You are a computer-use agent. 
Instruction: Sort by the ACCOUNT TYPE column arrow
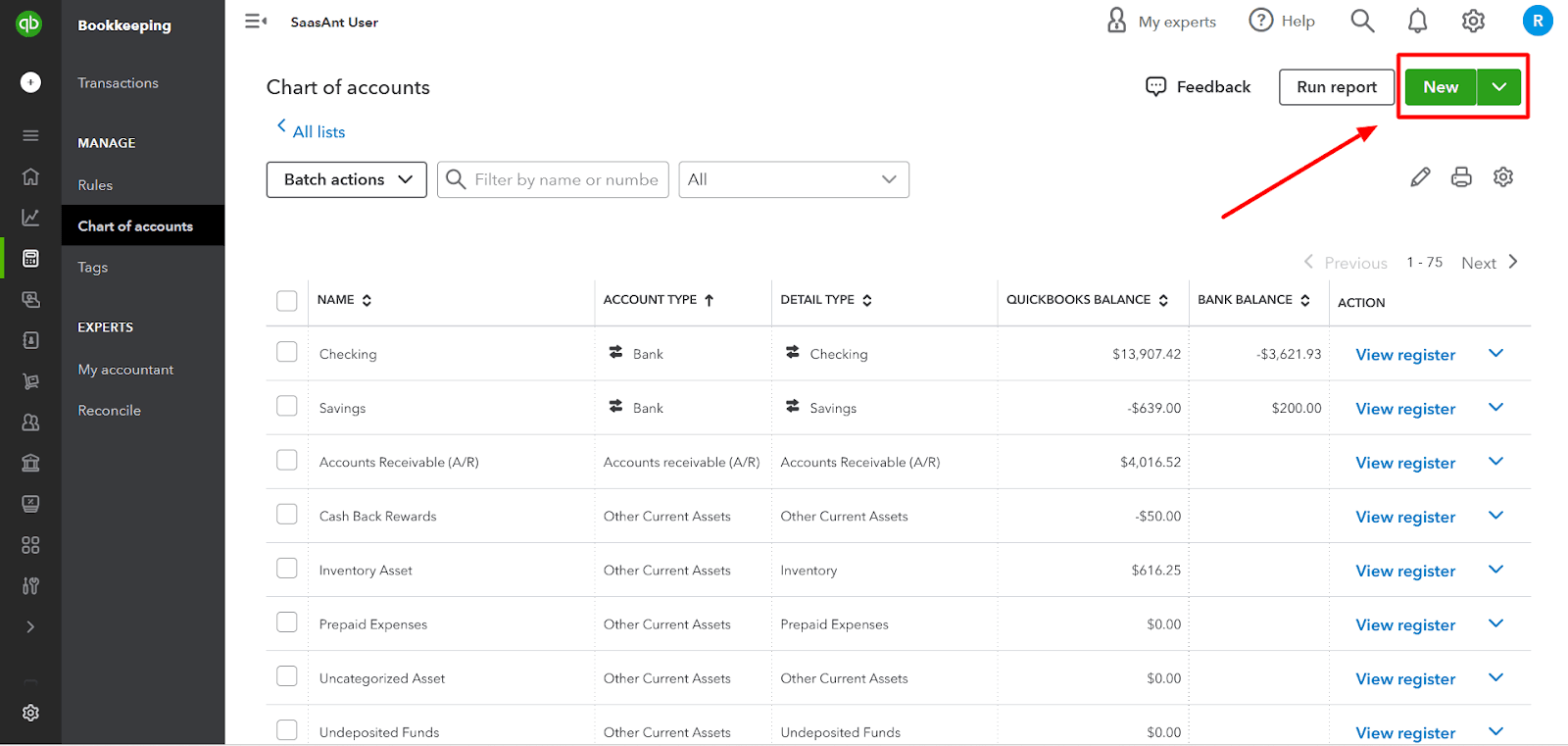coord(709,301)
